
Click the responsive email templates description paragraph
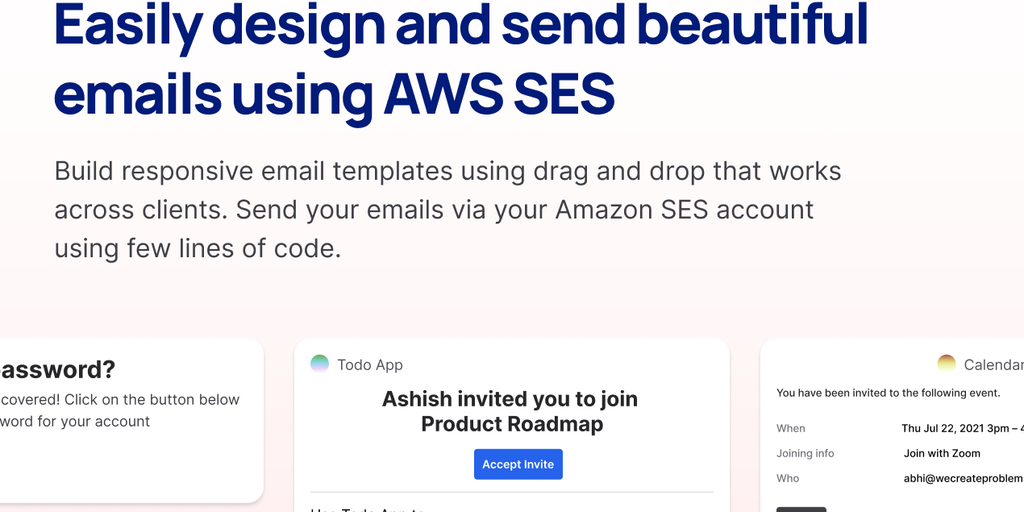(x=448, y=210)
